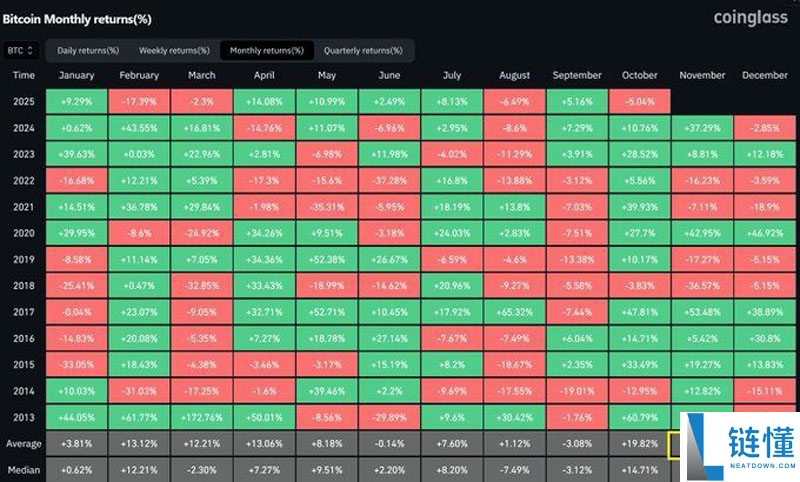
Task: Click the 2025 October cell -5.04%
Action: [x=639, y=102]
